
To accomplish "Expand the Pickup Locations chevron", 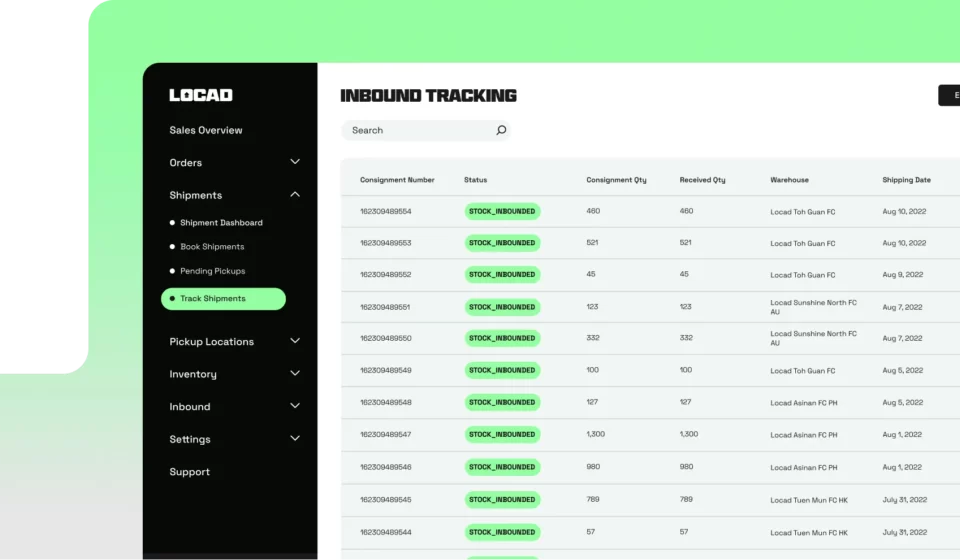I will (295, 341).
